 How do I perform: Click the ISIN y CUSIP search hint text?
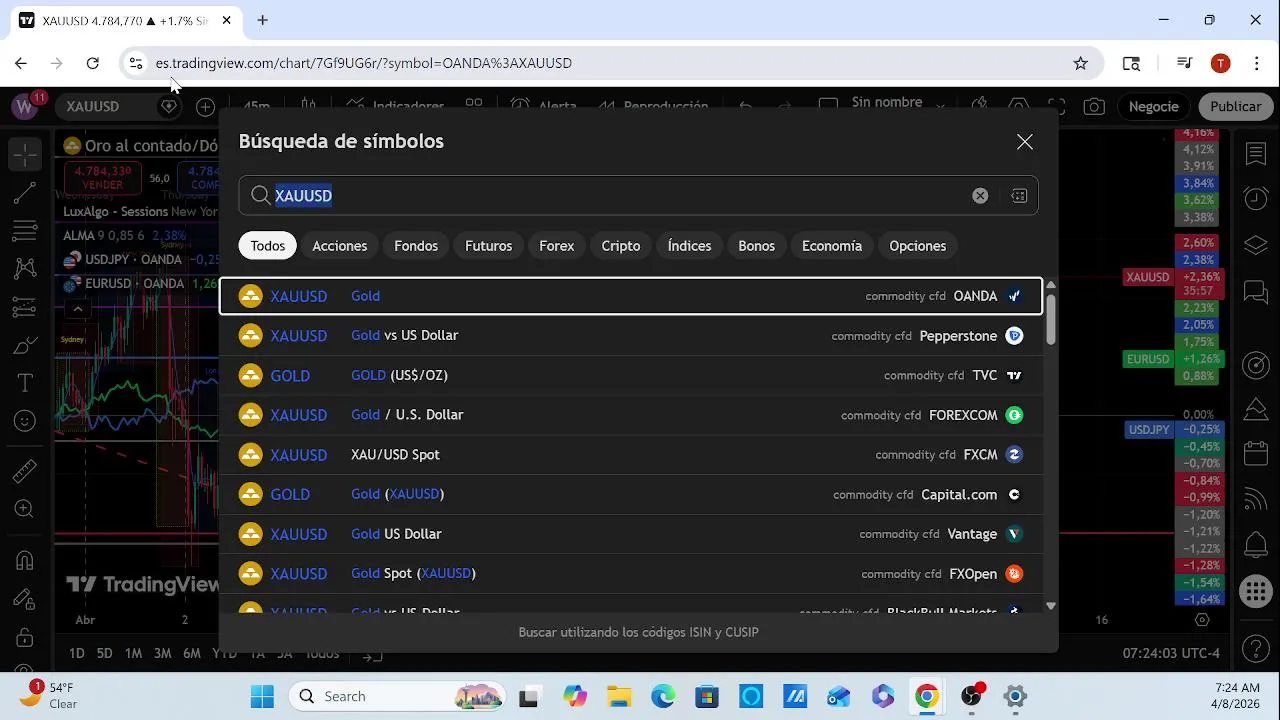638,632
